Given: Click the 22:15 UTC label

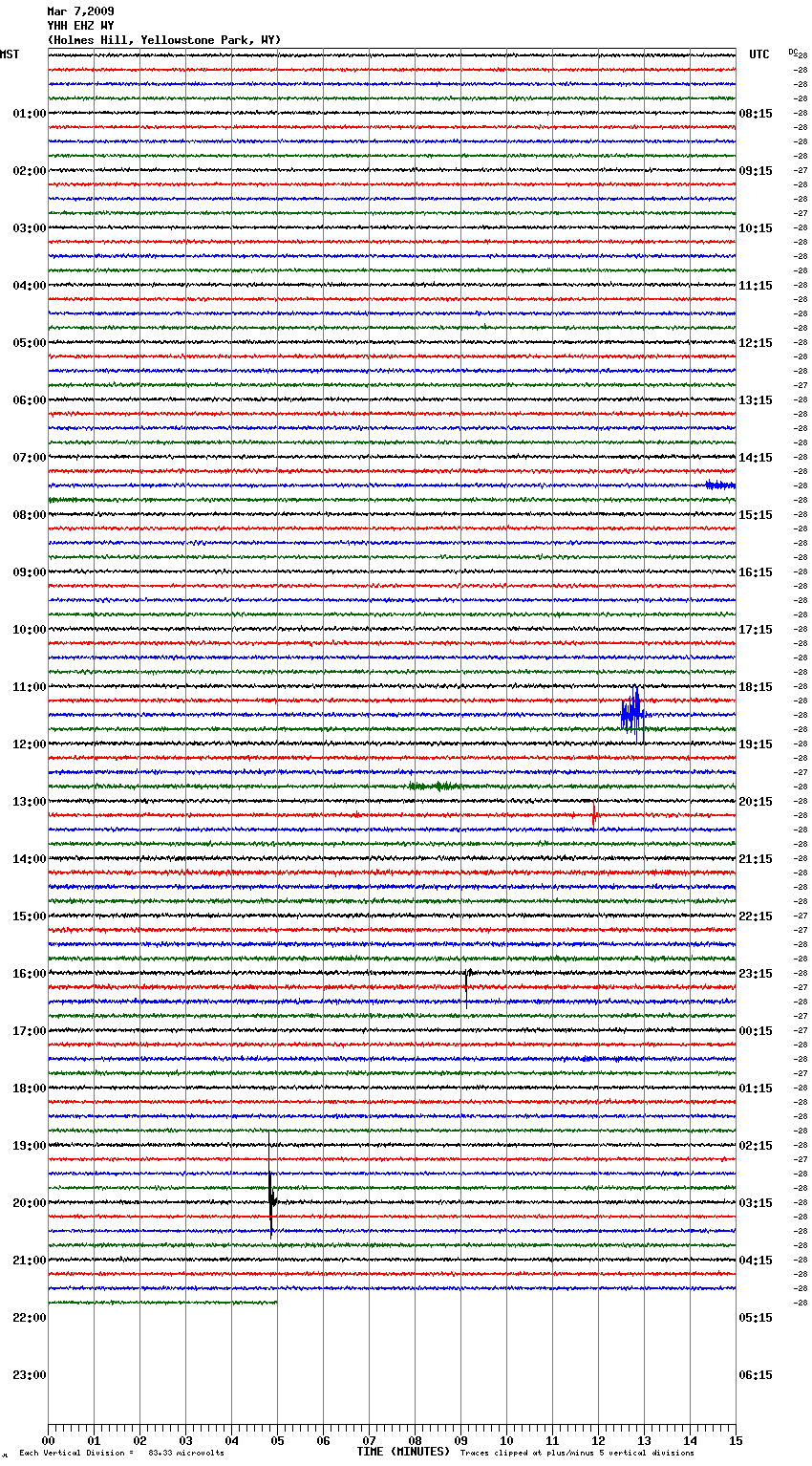Looking at the screenshot, I should 756,916.
